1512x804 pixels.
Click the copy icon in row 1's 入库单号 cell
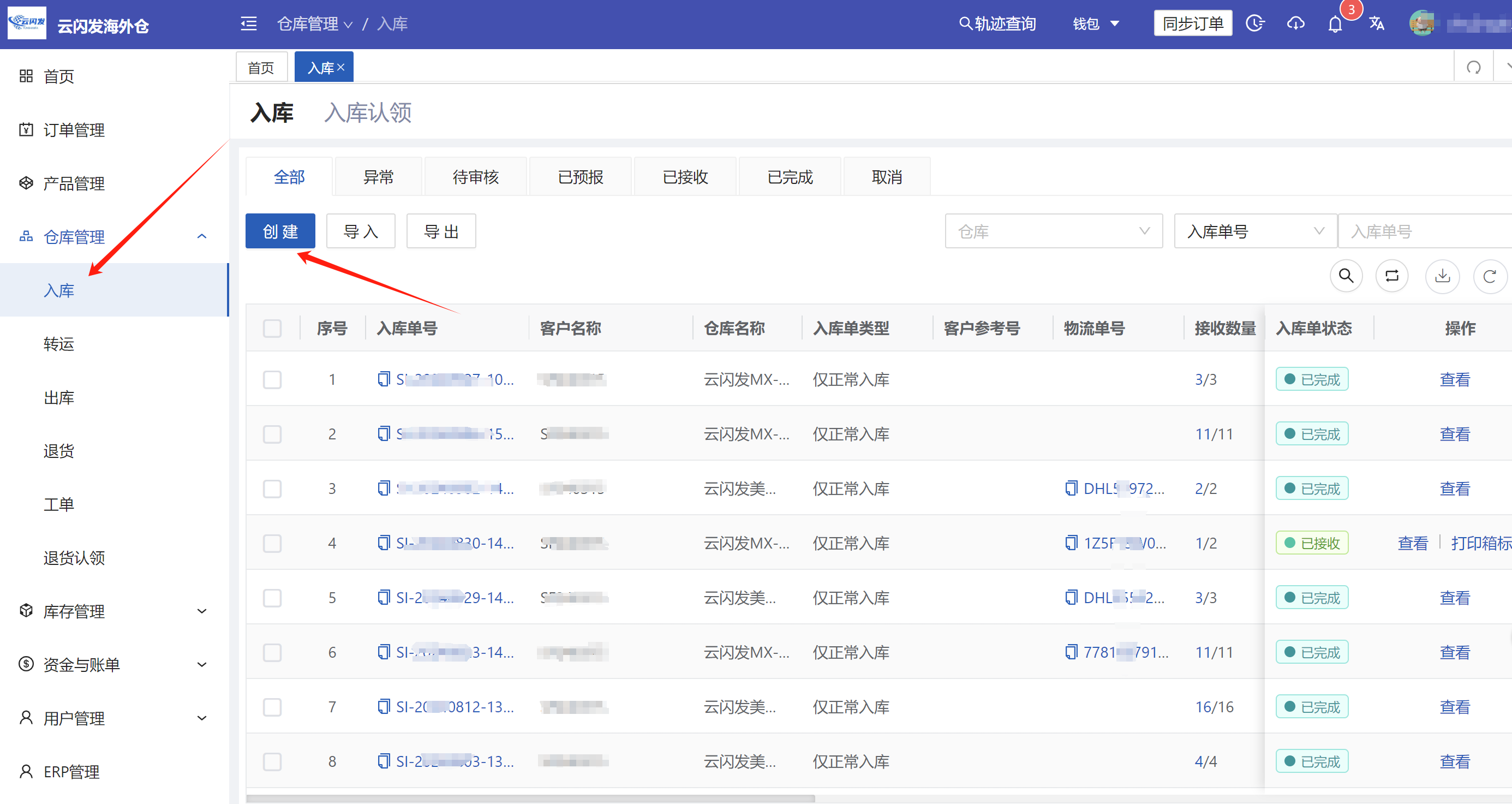(x=384, y=379)
